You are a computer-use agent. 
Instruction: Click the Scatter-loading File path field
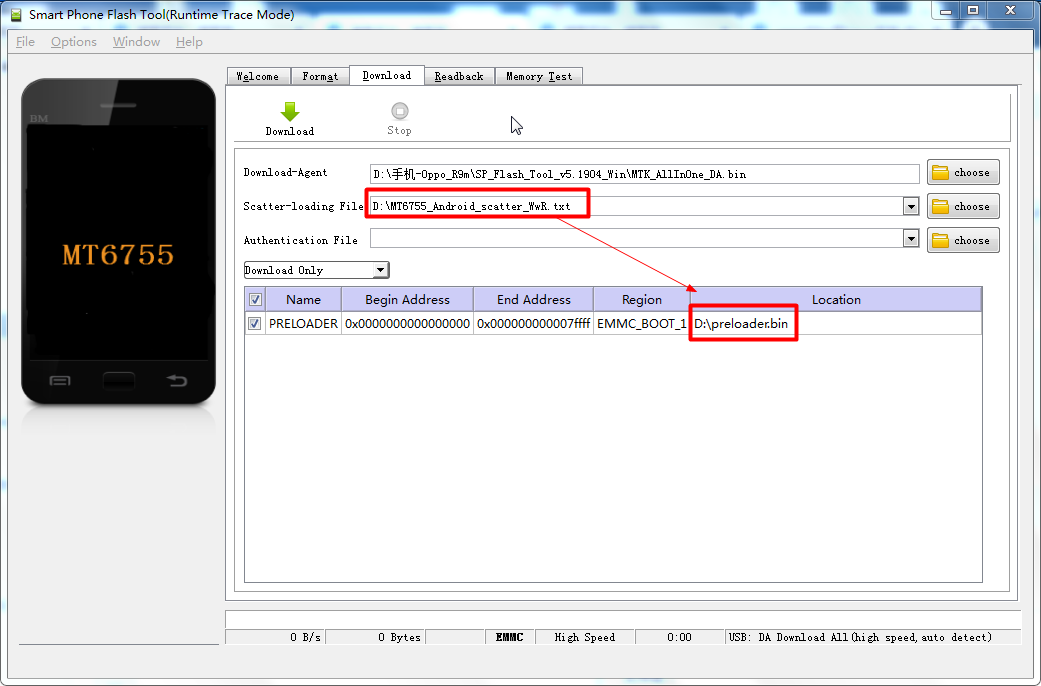[x=636, y=207]
